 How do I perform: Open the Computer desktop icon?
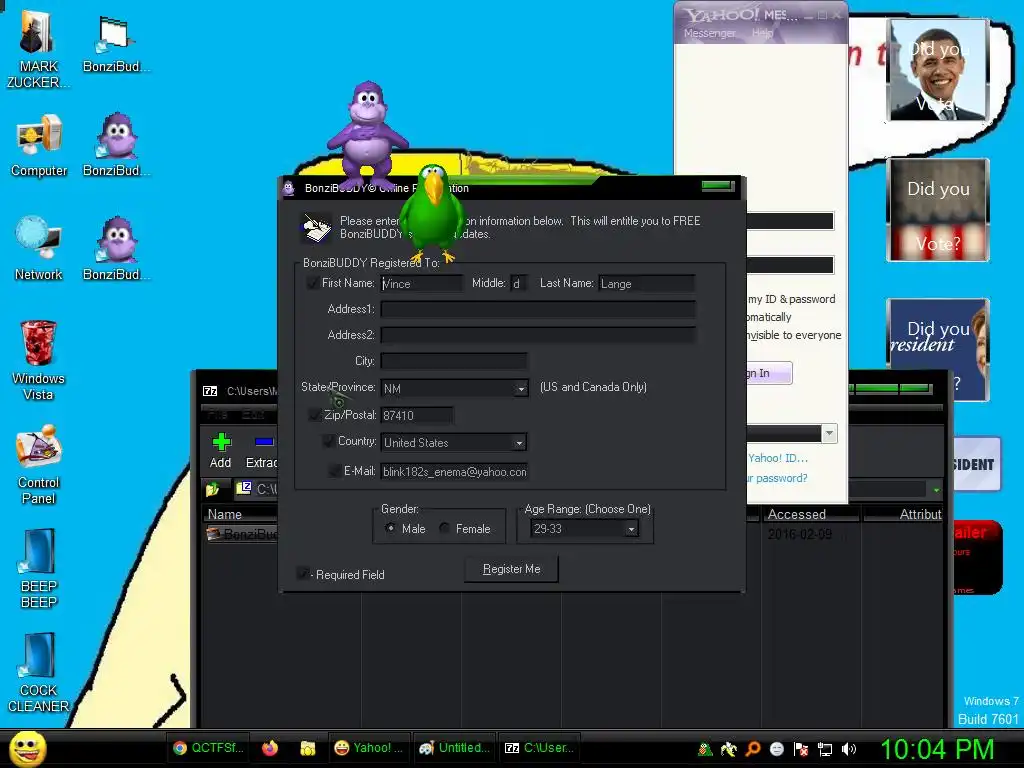click(39, 145)
